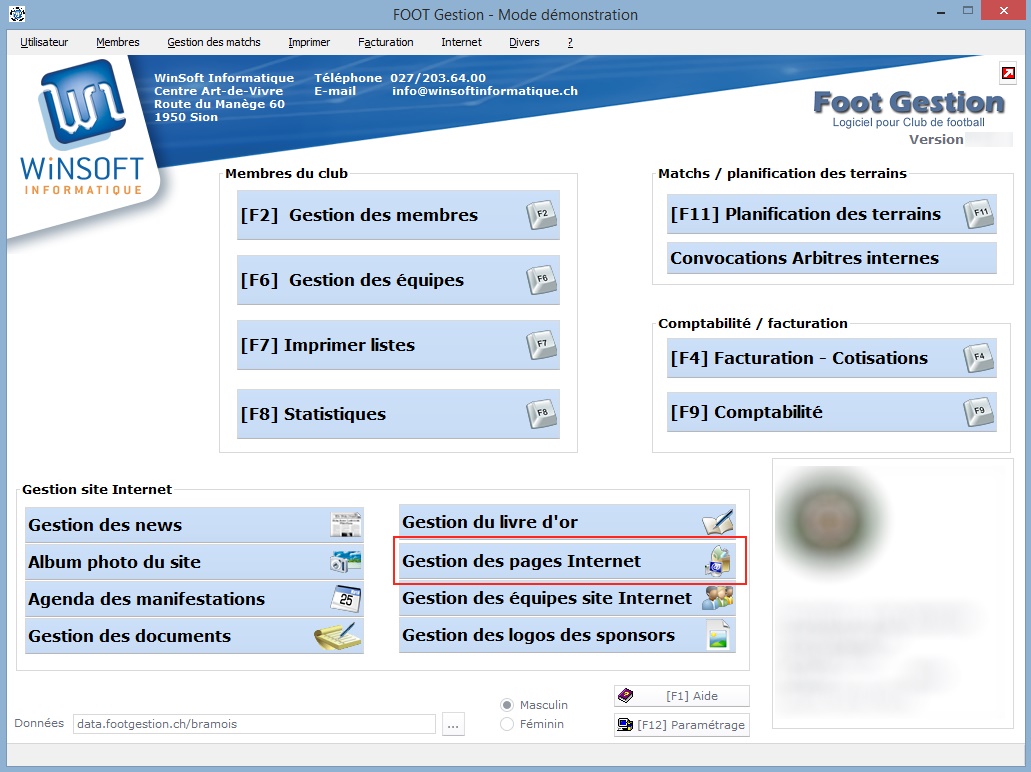Open the question mark help menu
Viewport: 1031px width, 772px height.
coord(570,42)
